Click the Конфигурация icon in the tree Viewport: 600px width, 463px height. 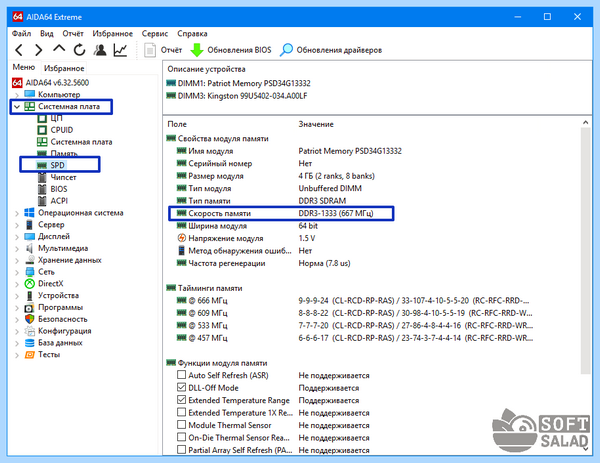(29, 331)
